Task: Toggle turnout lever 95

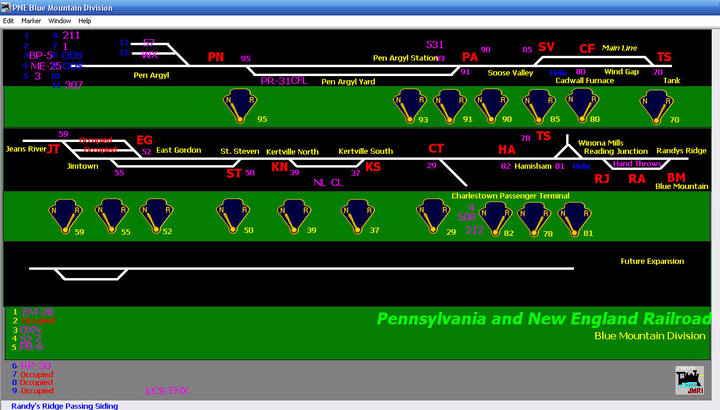Action: 240,106
